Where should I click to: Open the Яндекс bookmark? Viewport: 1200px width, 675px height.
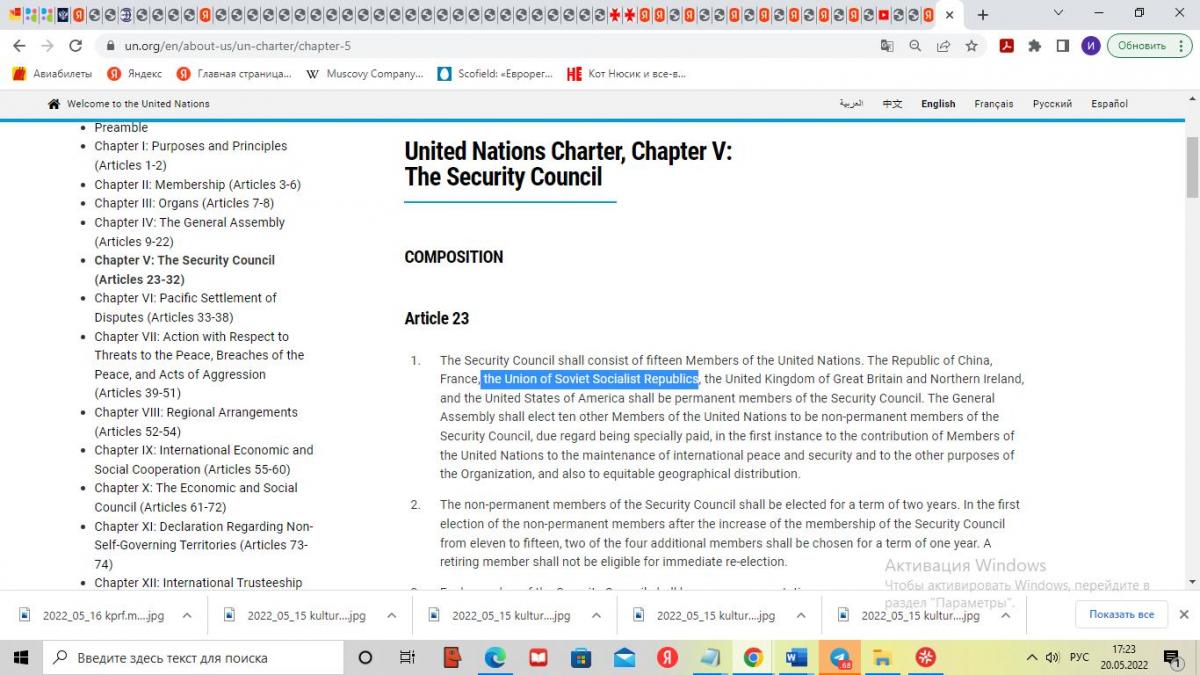(x=135, y=74)
